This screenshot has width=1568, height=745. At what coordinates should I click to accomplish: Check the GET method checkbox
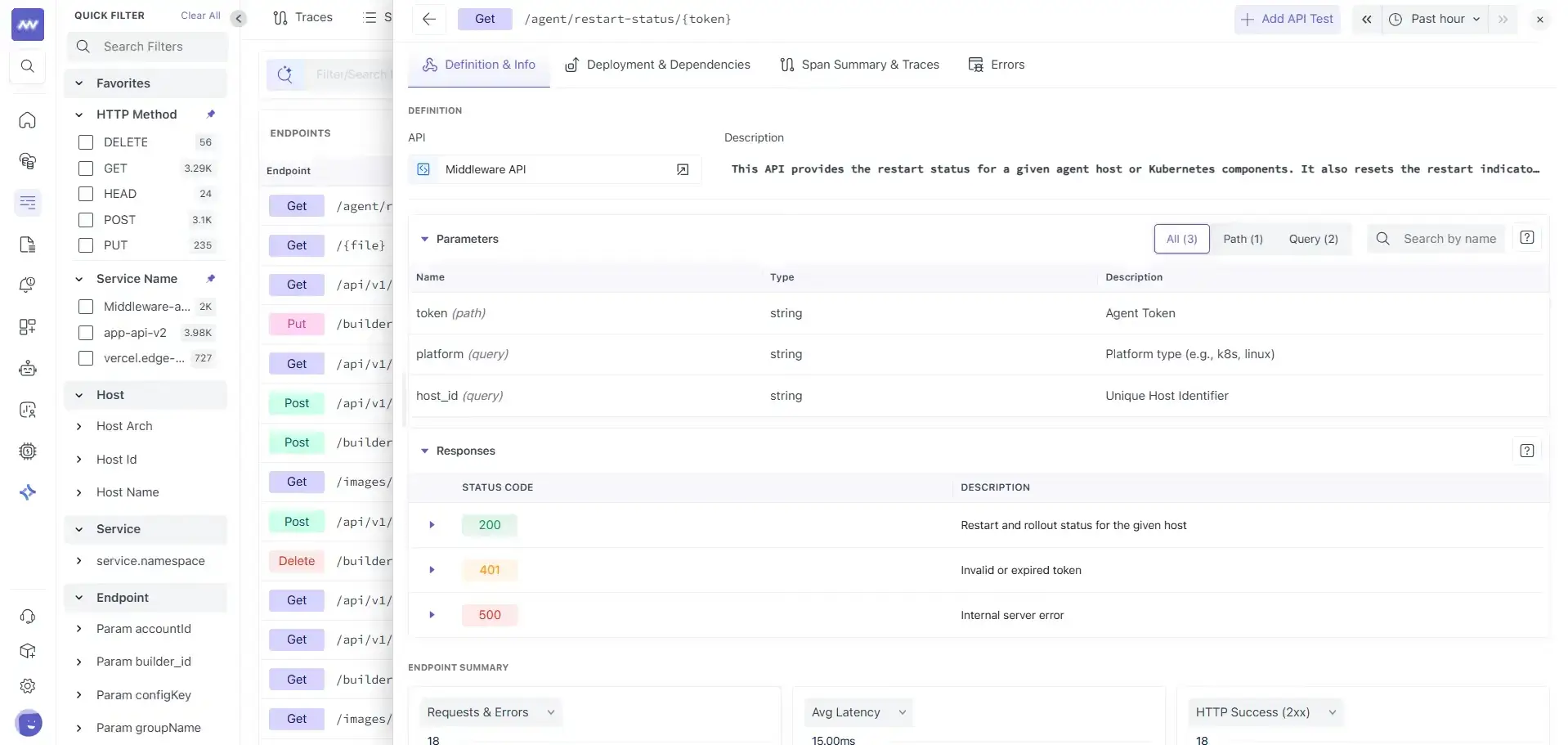[86, 168]
